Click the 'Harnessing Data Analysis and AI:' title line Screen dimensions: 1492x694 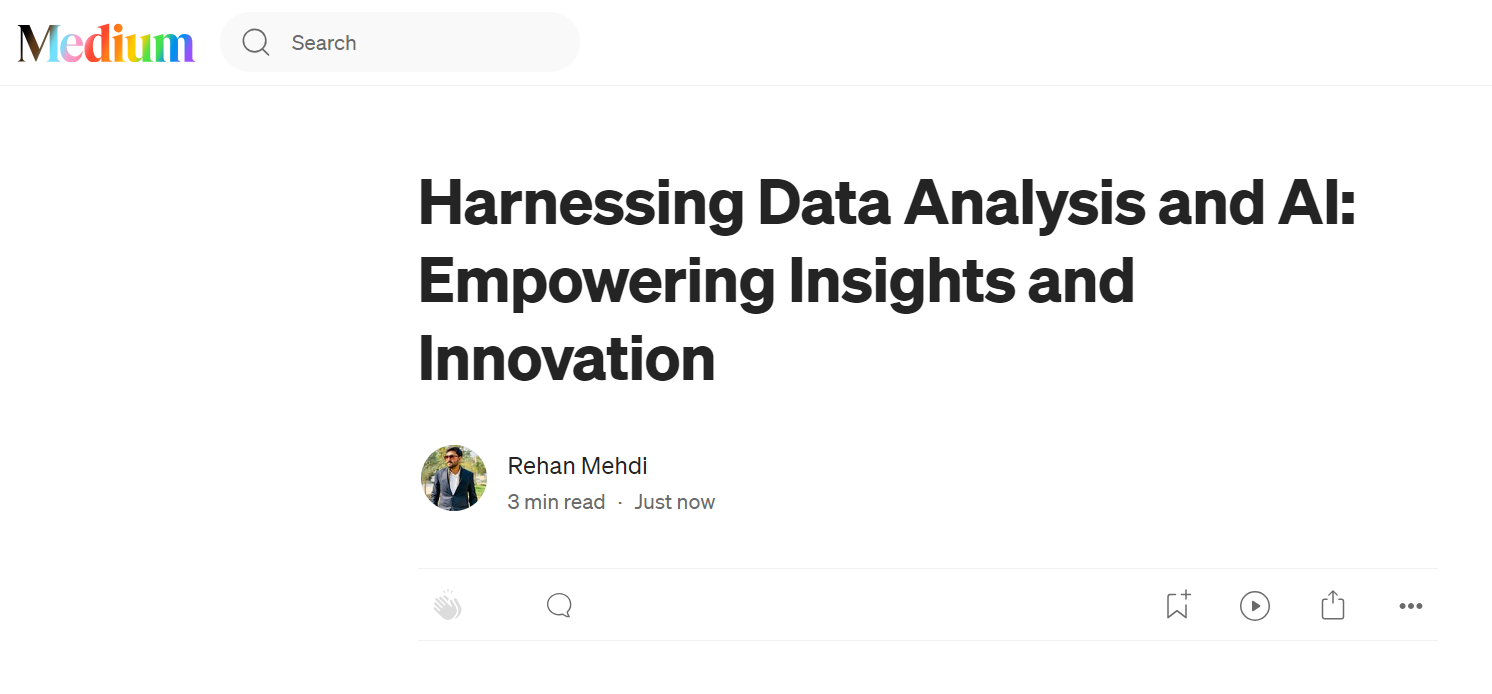pos(887,202)
